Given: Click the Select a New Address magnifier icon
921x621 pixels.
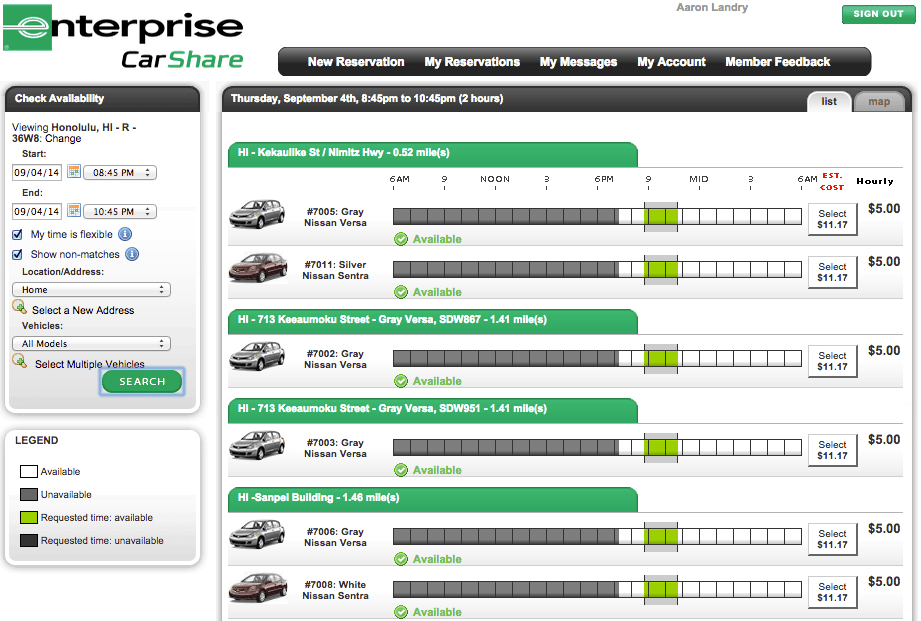Looking at the screenshot, I should point(18,306).
